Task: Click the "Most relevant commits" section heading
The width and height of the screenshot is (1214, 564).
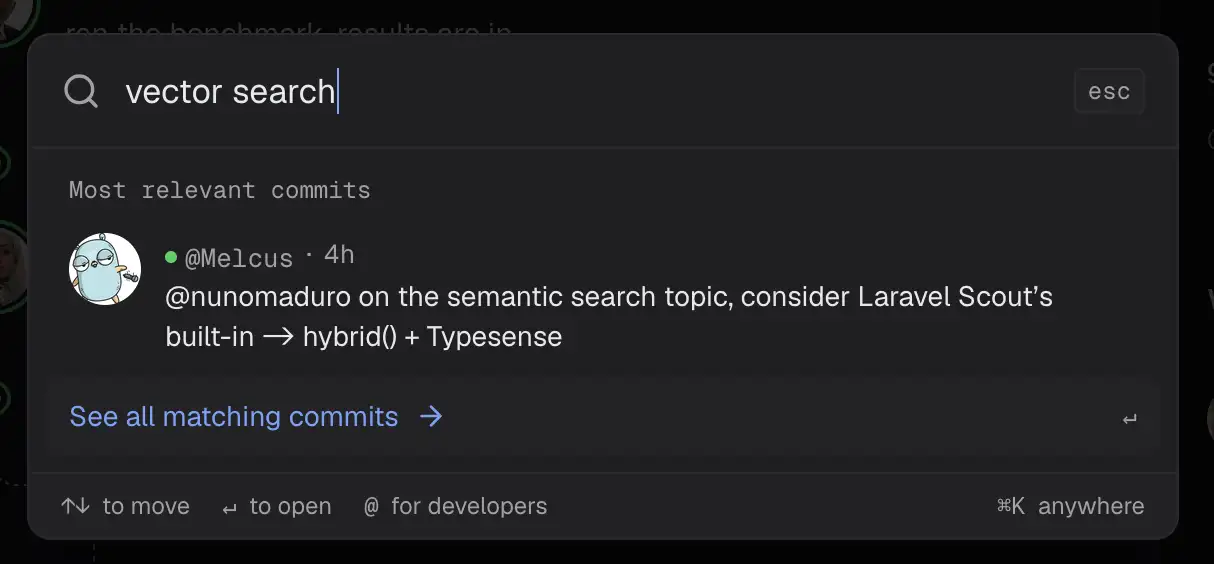Action: pyautogui.click(x=219, y=190)
